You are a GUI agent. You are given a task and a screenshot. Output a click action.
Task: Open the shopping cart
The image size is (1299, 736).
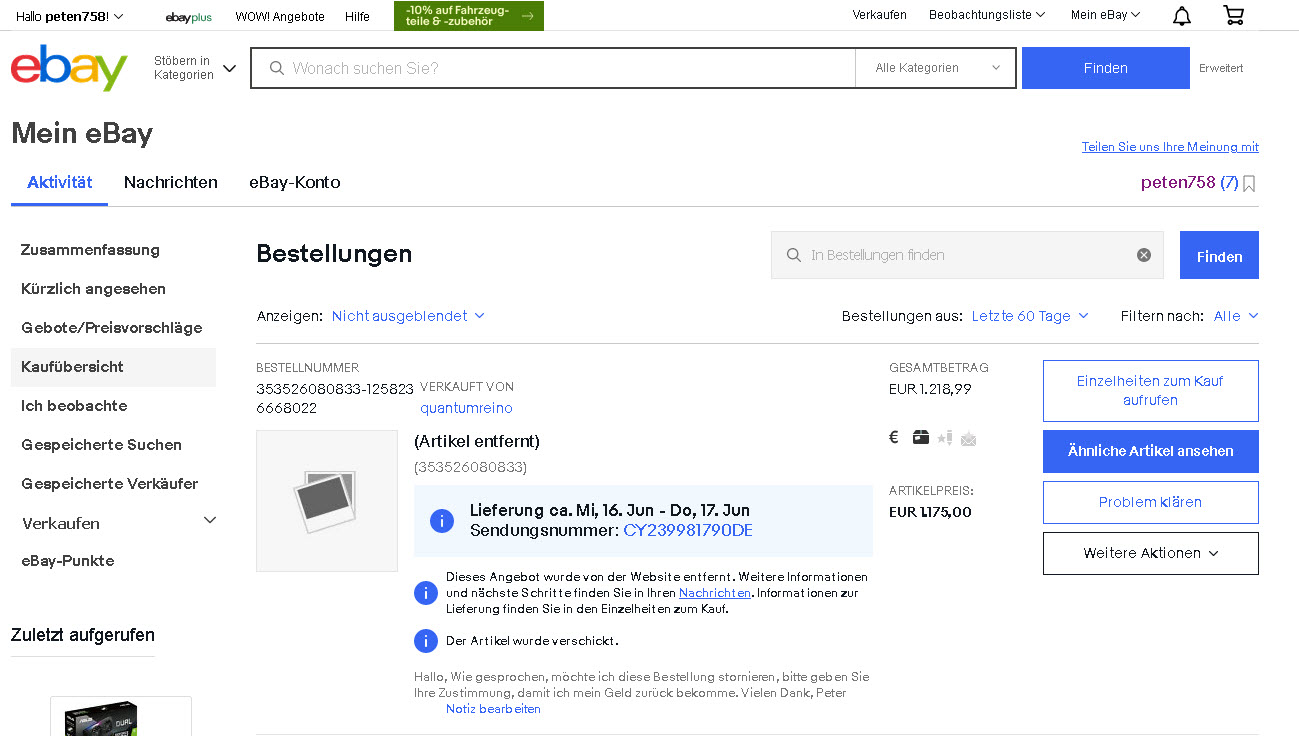pyautogui.click(x=1234, y=16)
